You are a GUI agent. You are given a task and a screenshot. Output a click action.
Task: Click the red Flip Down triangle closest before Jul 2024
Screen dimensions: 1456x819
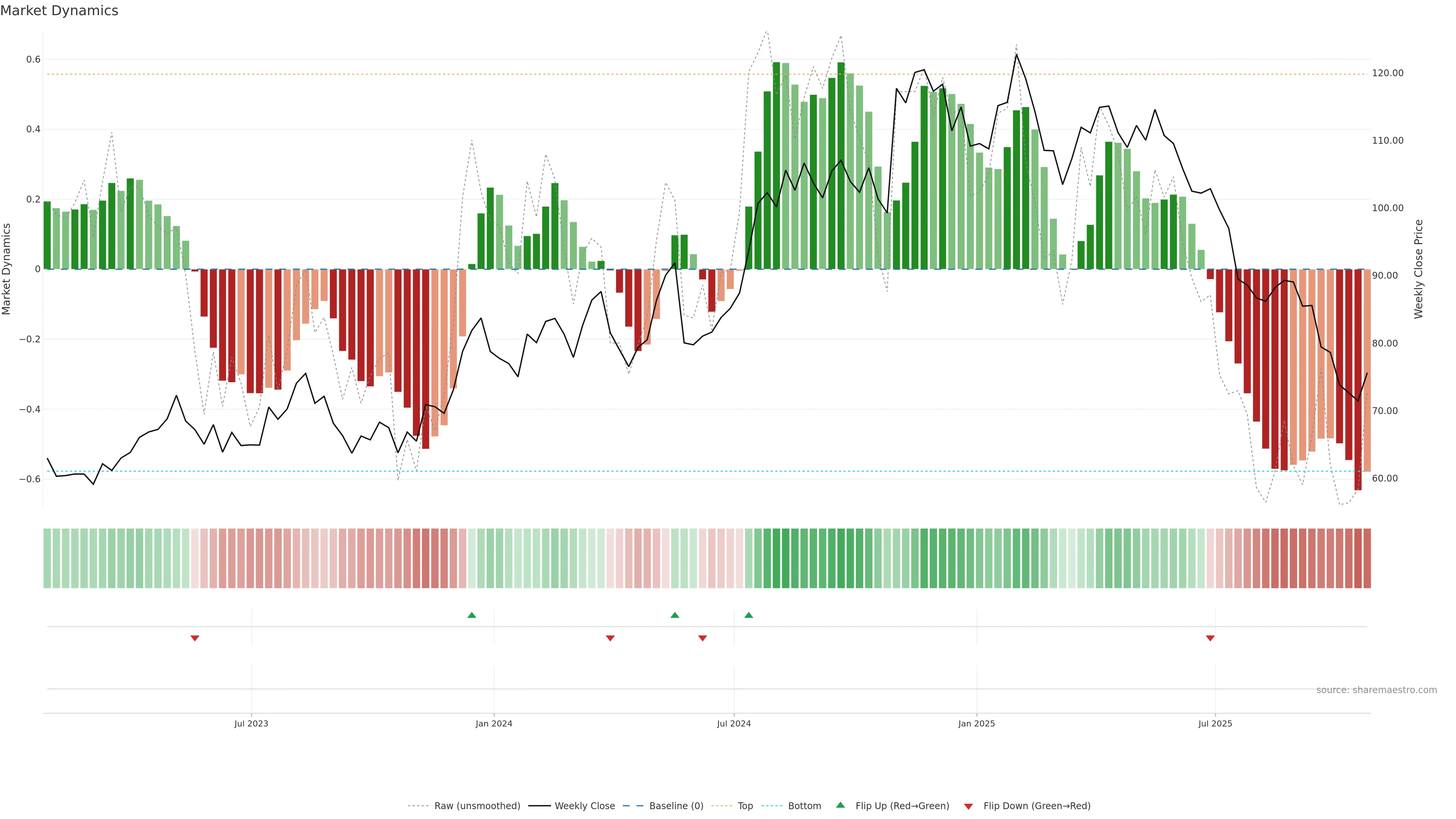[x=702, y=638]
